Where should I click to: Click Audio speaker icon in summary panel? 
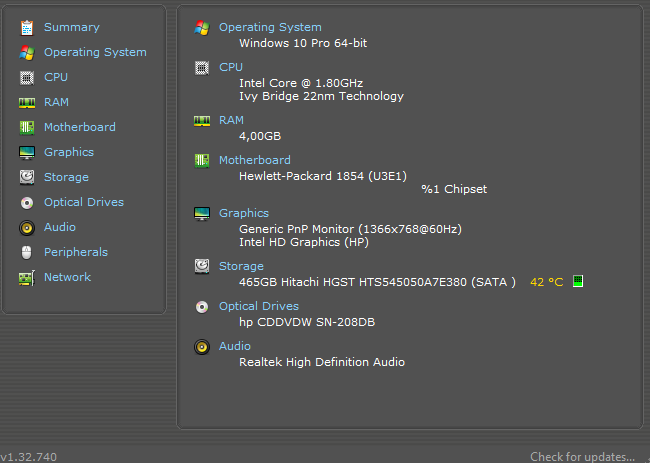(x=202, y=347)
